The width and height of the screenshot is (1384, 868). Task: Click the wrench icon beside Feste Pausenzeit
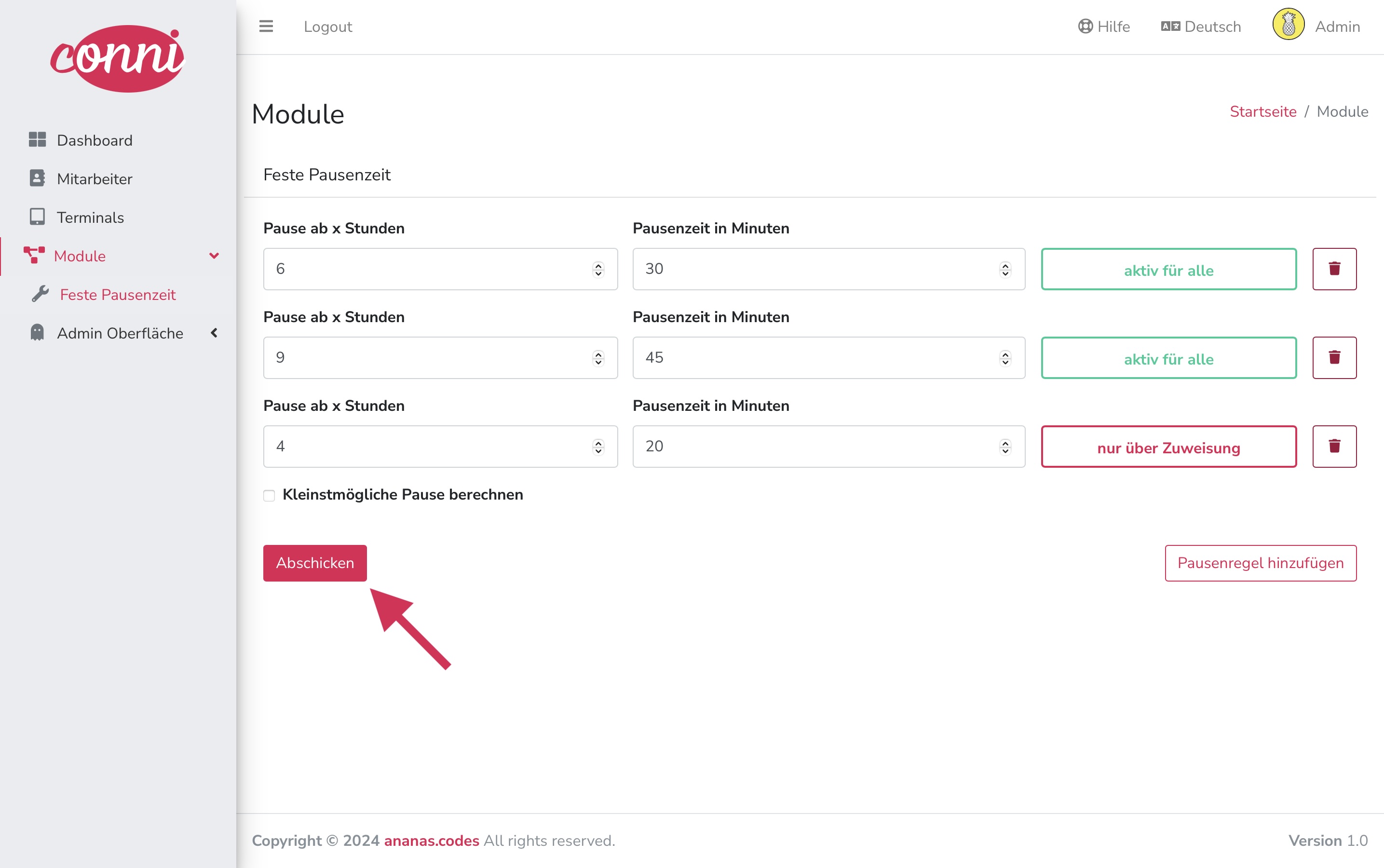40,294
